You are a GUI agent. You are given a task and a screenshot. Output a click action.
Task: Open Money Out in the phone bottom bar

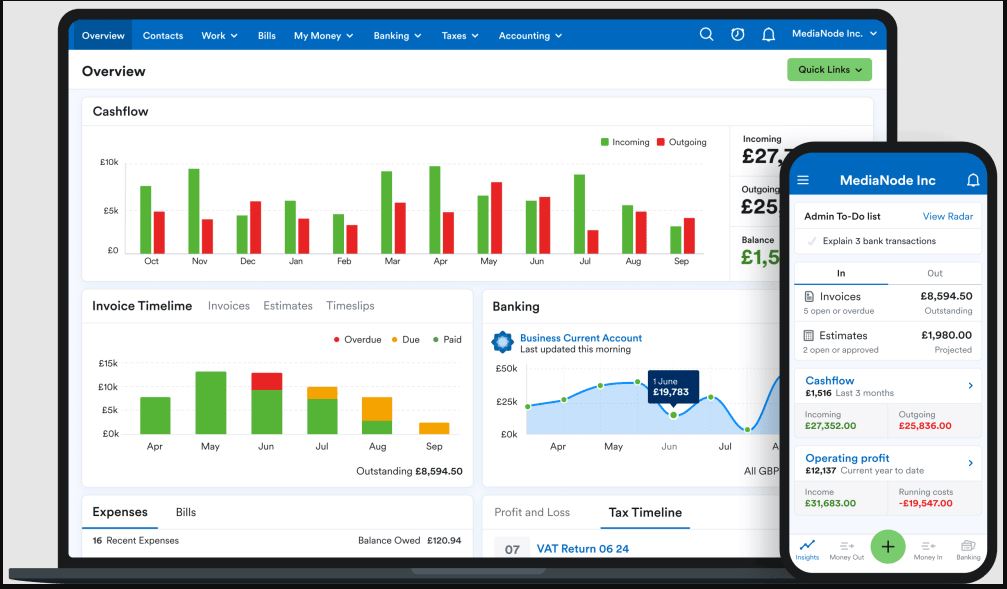click(846, 550)
